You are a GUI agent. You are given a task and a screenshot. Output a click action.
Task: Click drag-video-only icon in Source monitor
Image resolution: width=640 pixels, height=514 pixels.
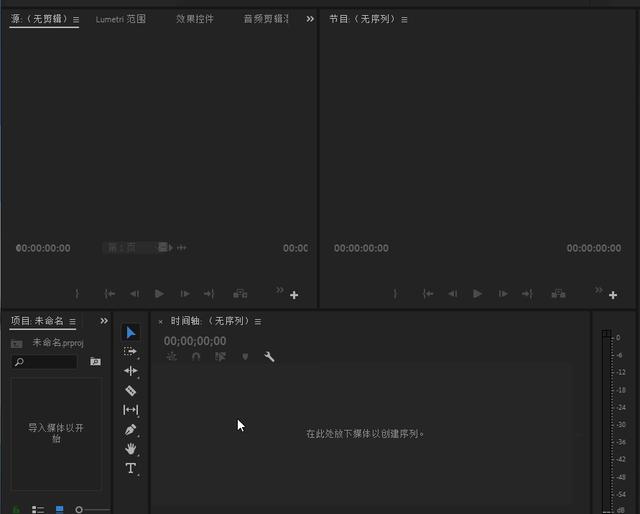click(164, 247)
